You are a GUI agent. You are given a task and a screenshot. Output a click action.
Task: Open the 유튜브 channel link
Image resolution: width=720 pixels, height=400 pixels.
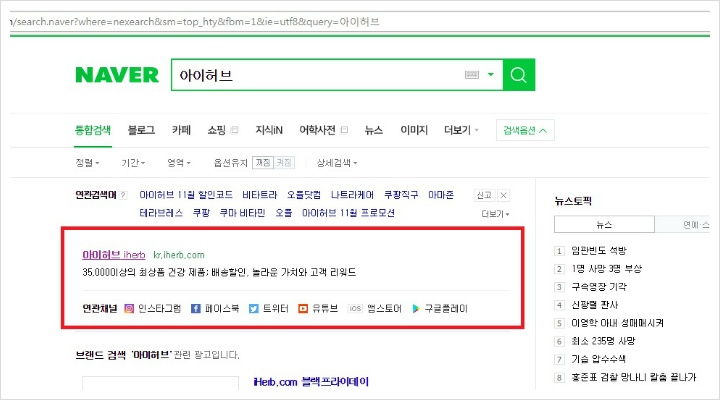pos(325,309)
